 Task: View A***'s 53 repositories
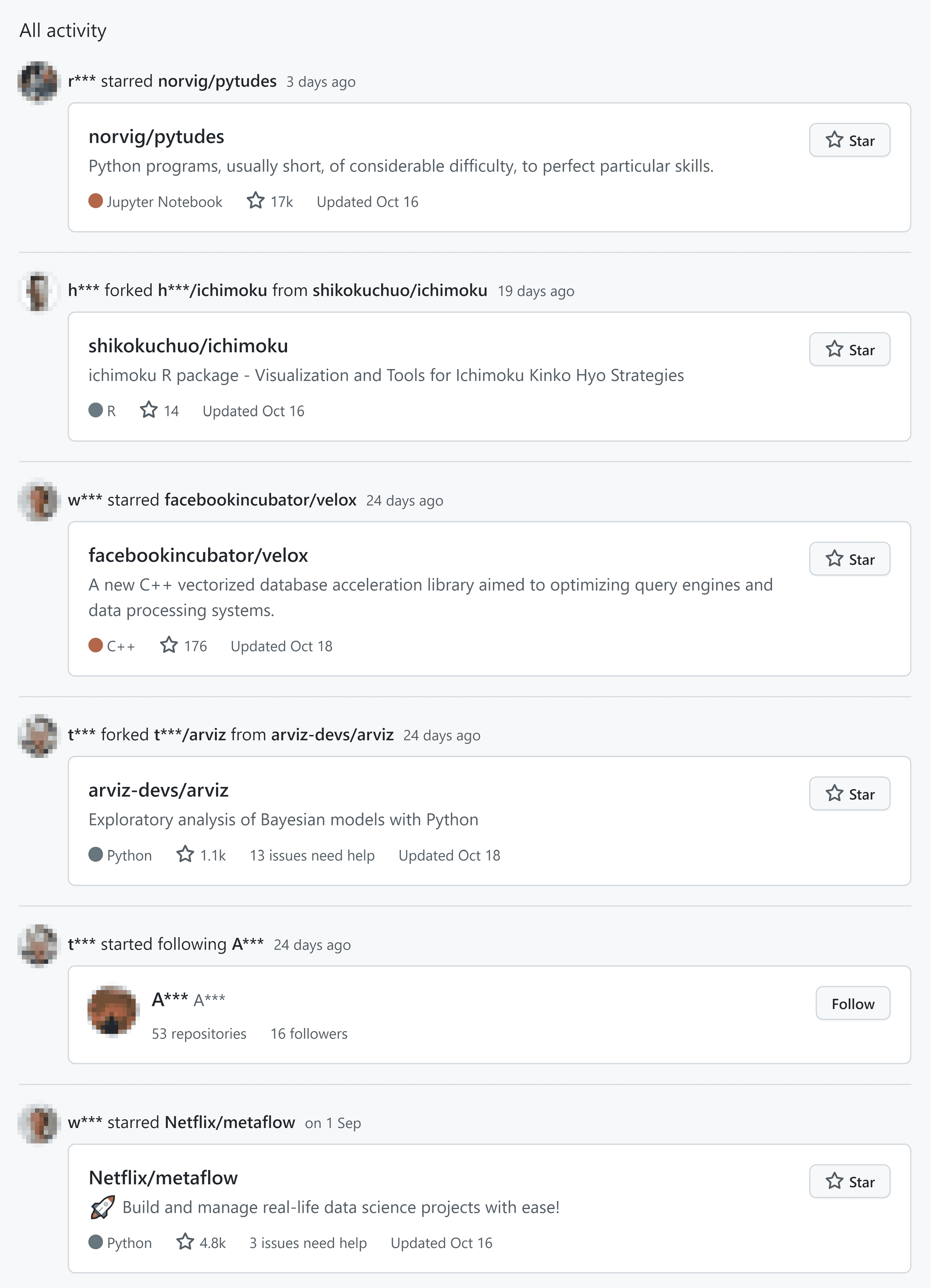199,1034
